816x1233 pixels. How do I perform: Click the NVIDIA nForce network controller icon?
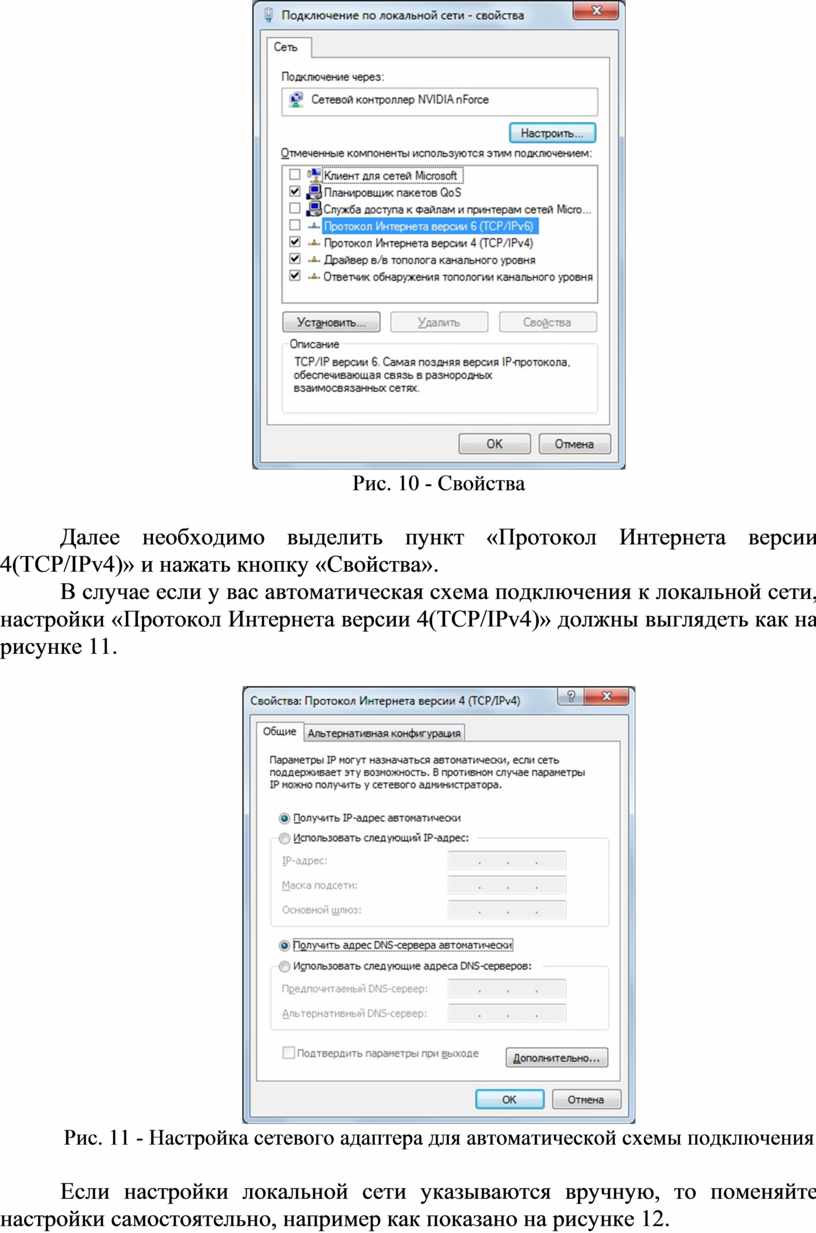pyautogui.click(x=296, y=100)
